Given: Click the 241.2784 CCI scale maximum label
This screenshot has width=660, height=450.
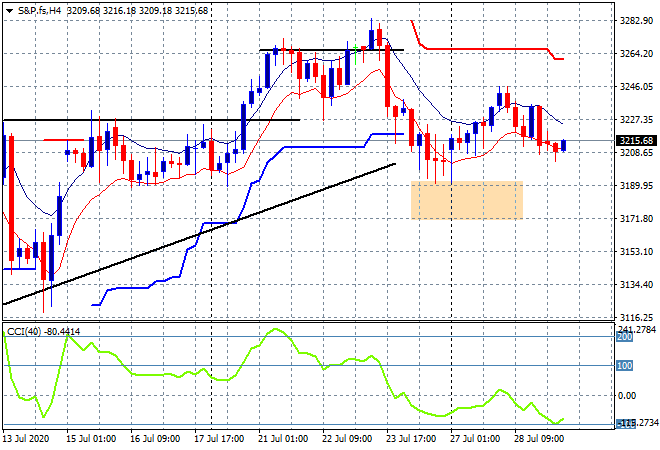Looking at the screenshot, I should pyautogui.click(x=636, y=329).
